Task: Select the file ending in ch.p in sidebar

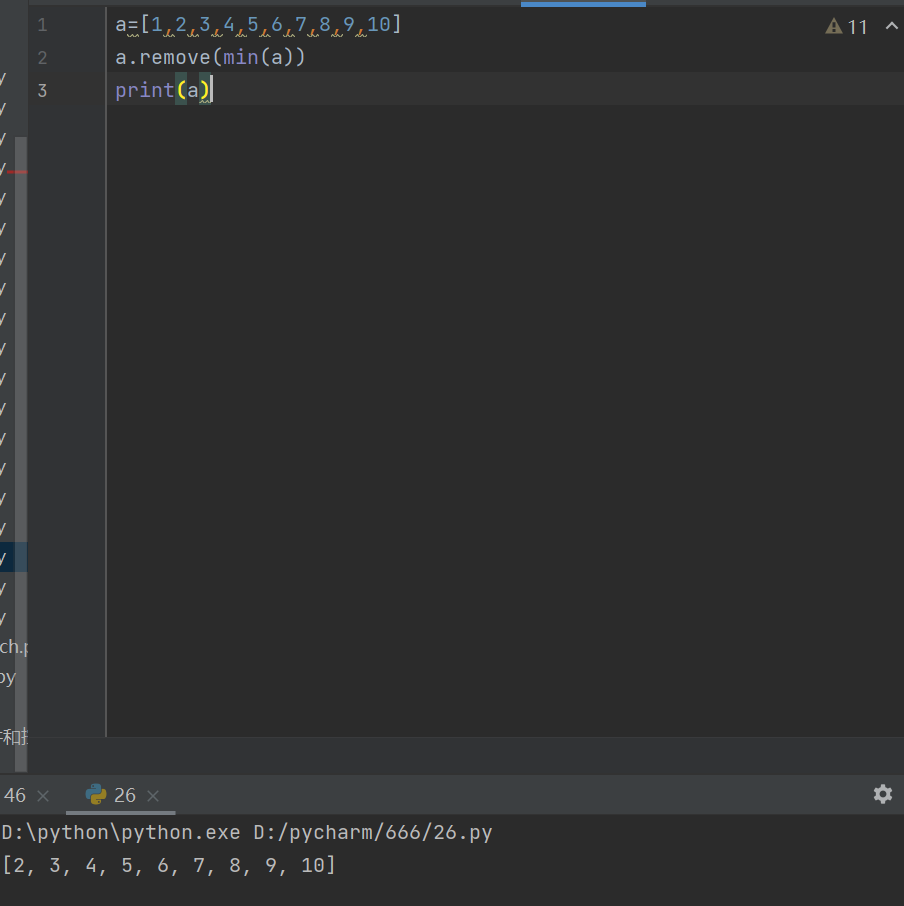Action: [13, 646]
